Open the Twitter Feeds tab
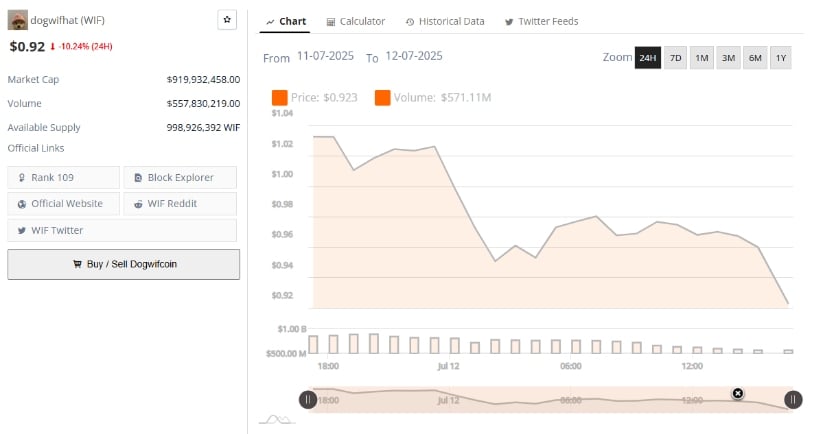The image size is (825, 434). (541, 22)
